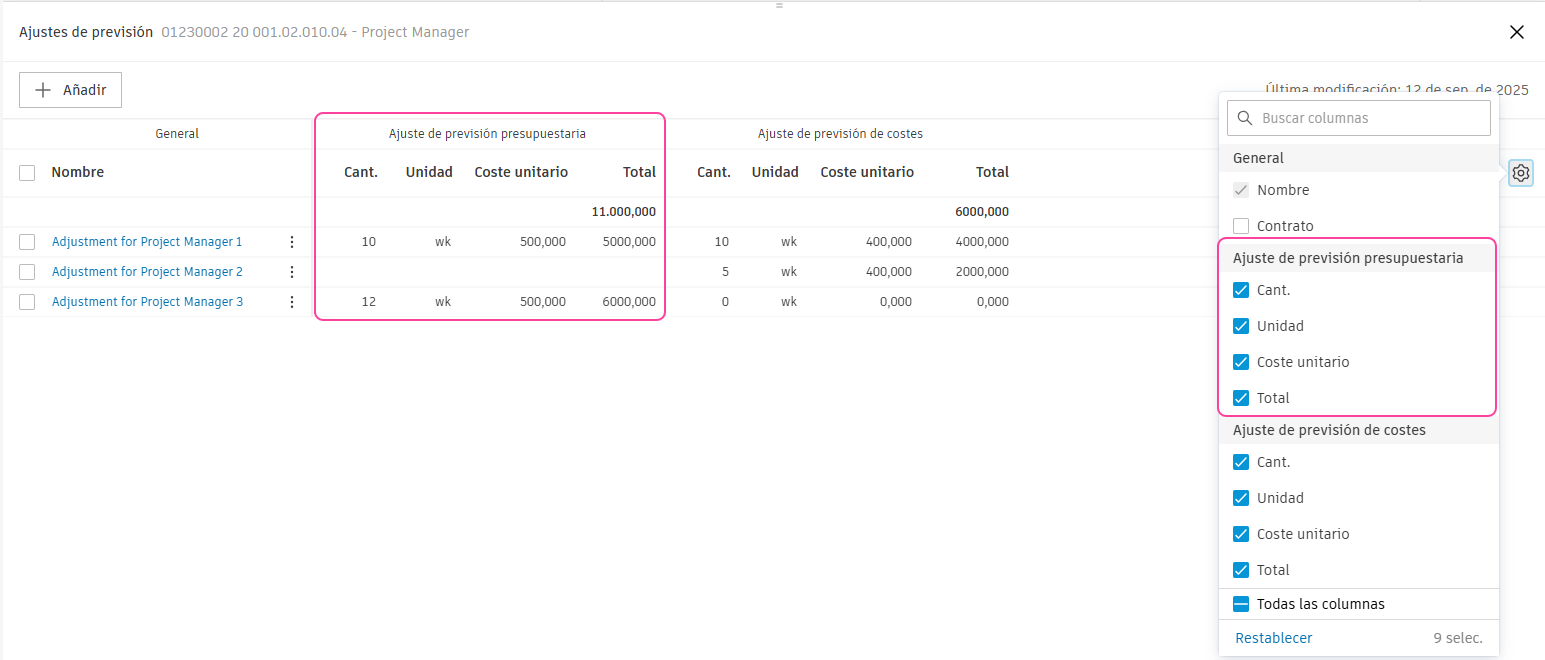Select row checkbox for Adjustment for Project Manager 2
This screenshot has width=1545, height=660.
[27, 272]
